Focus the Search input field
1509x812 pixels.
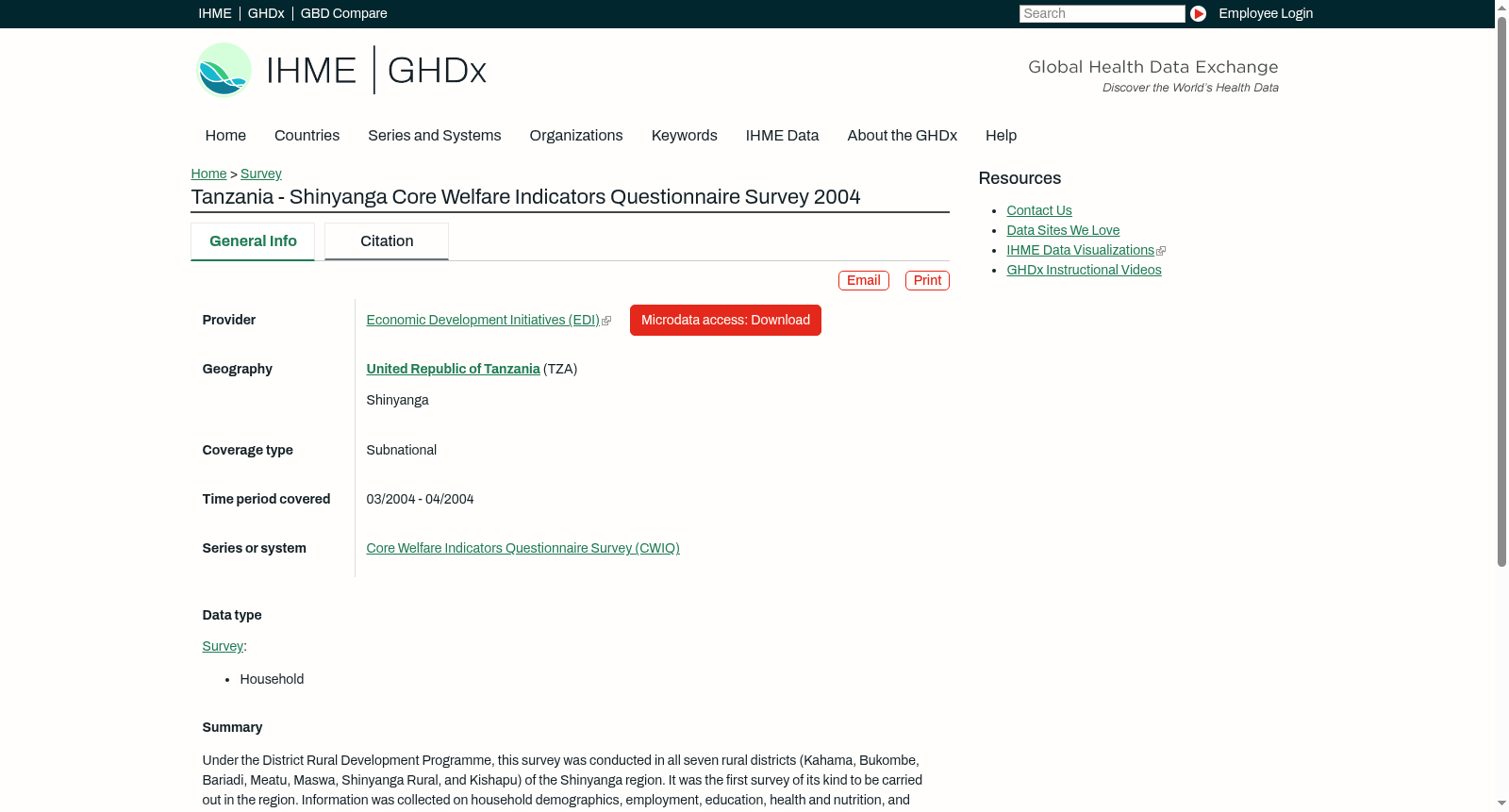pos(1102,13)
